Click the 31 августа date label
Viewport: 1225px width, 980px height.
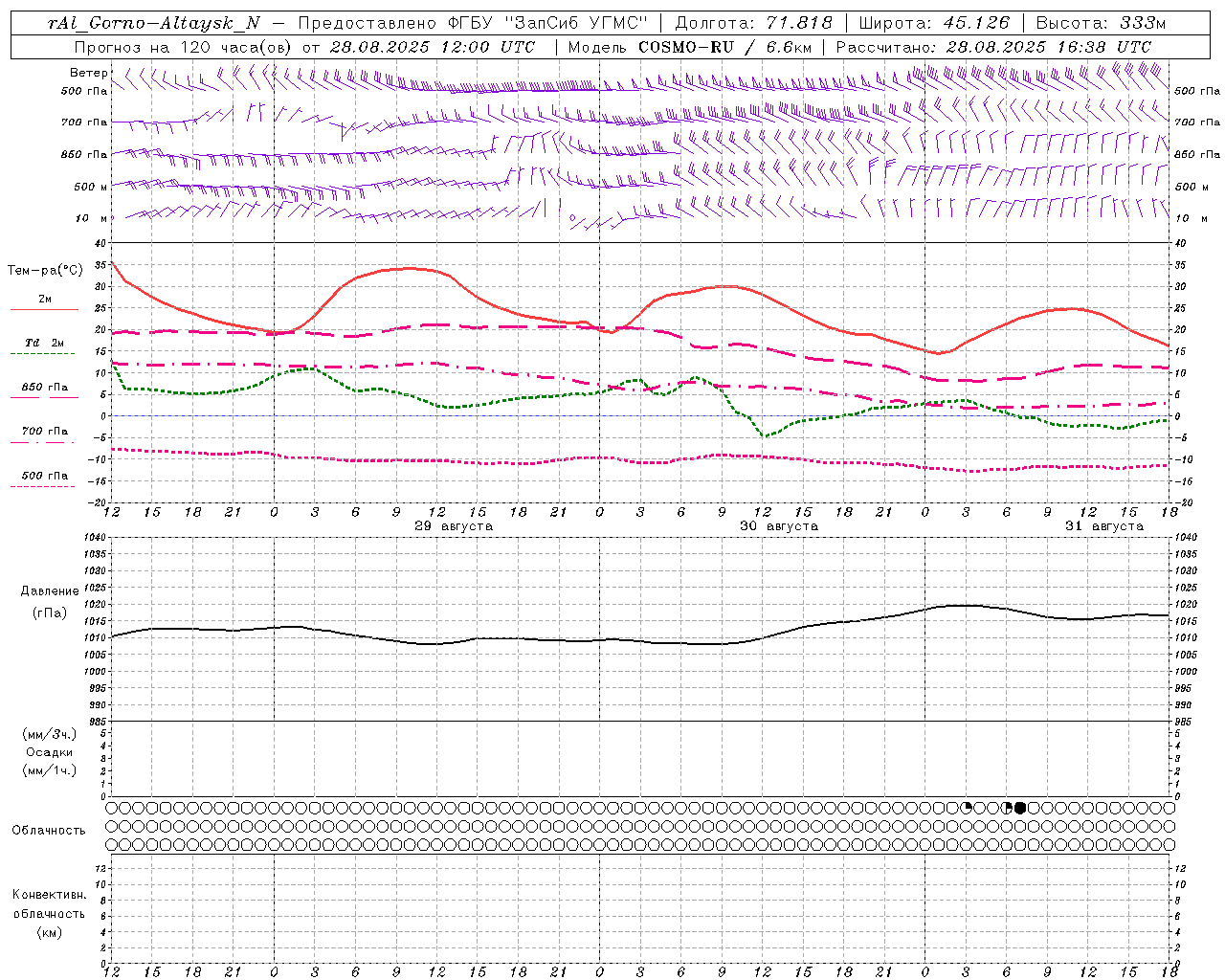[1104, 526]
